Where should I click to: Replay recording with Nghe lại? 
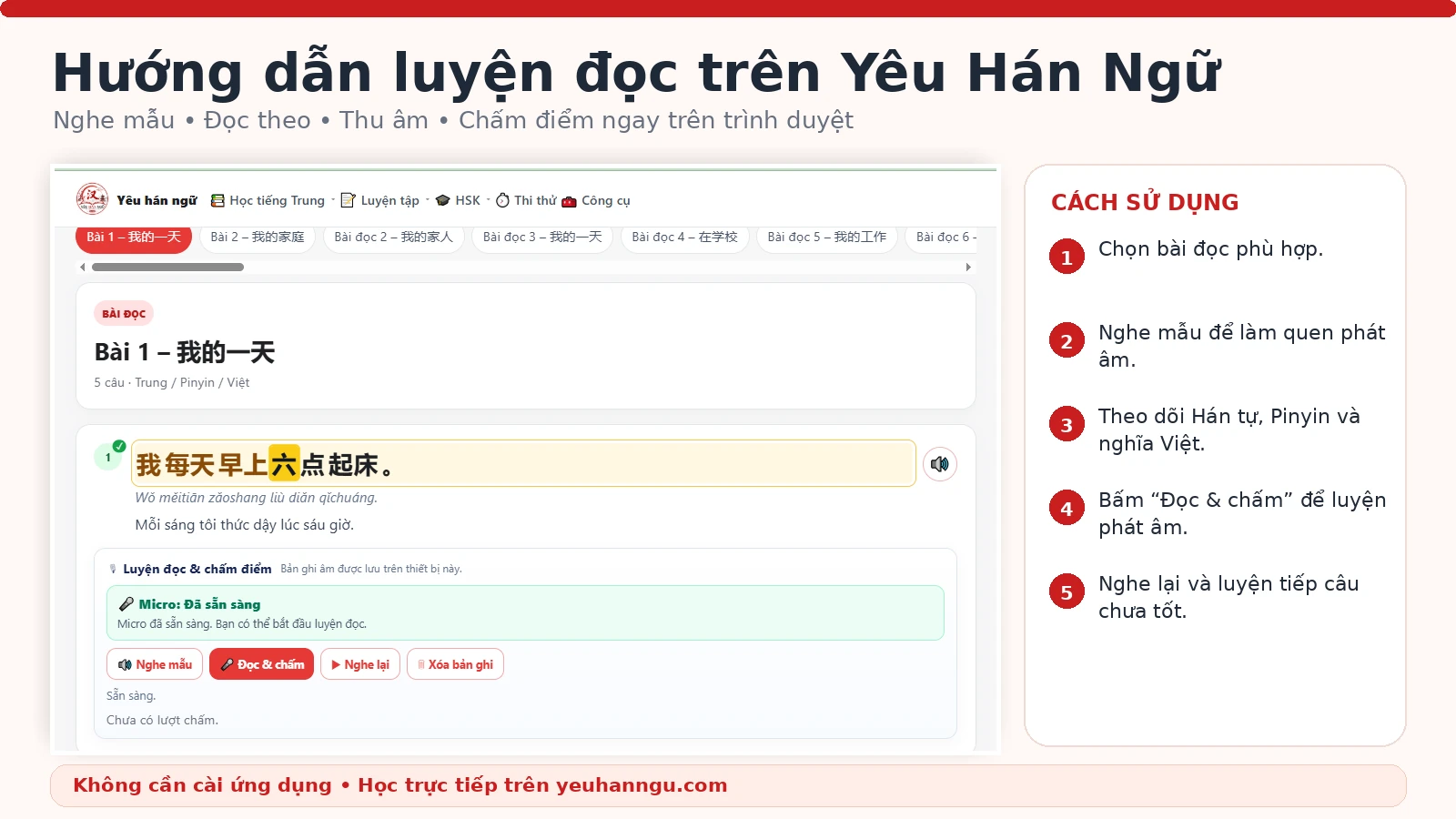coord(360,664)
